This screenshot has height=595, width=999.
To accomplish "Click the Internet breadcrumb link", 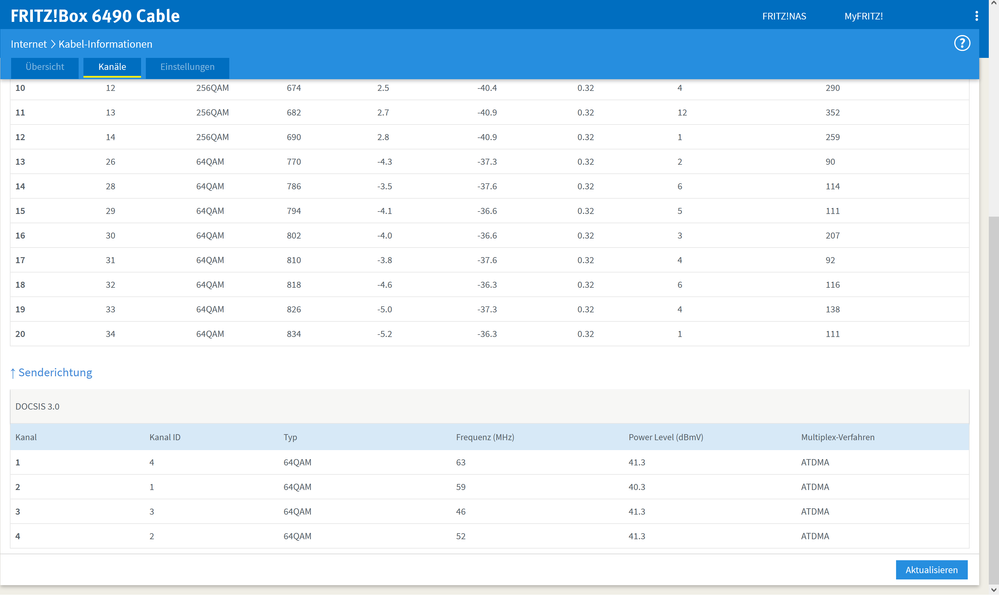I will click(x=29, y=44).
